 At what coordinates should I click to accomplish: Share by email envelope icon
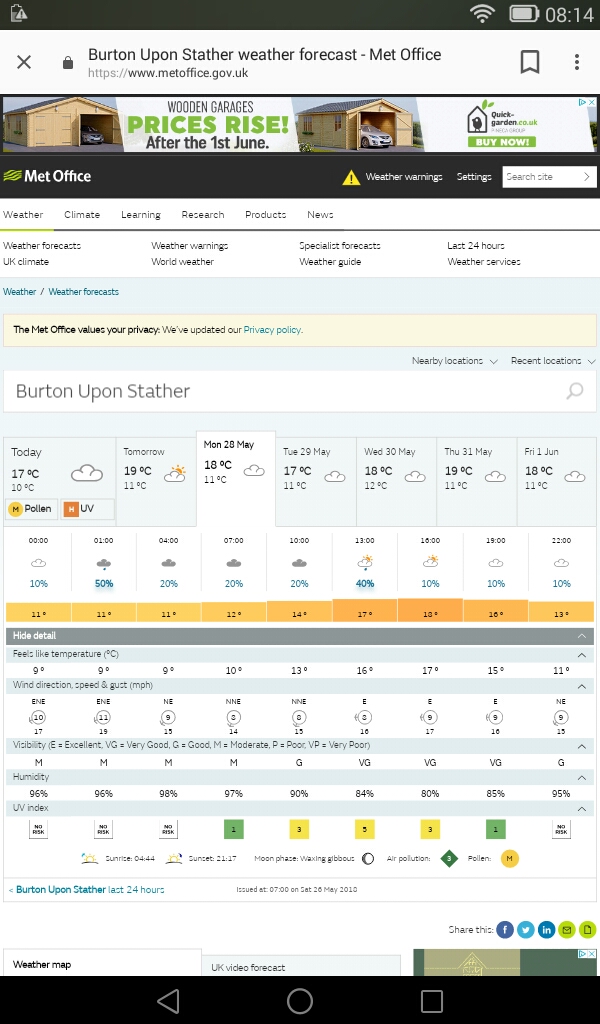(567, 929)
